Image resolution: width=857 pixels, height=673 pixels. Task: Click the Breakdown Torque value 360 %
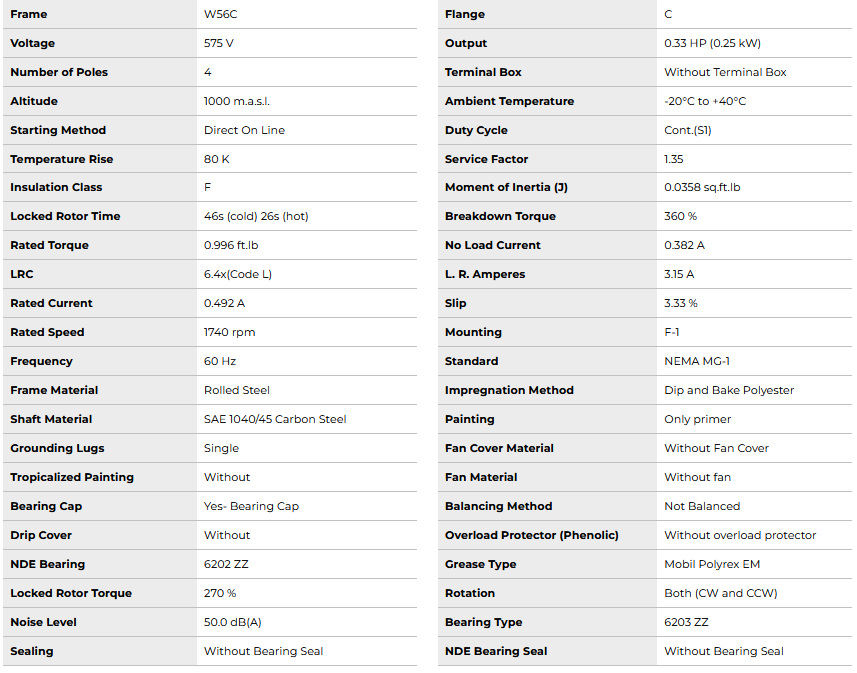pos(681,217)
